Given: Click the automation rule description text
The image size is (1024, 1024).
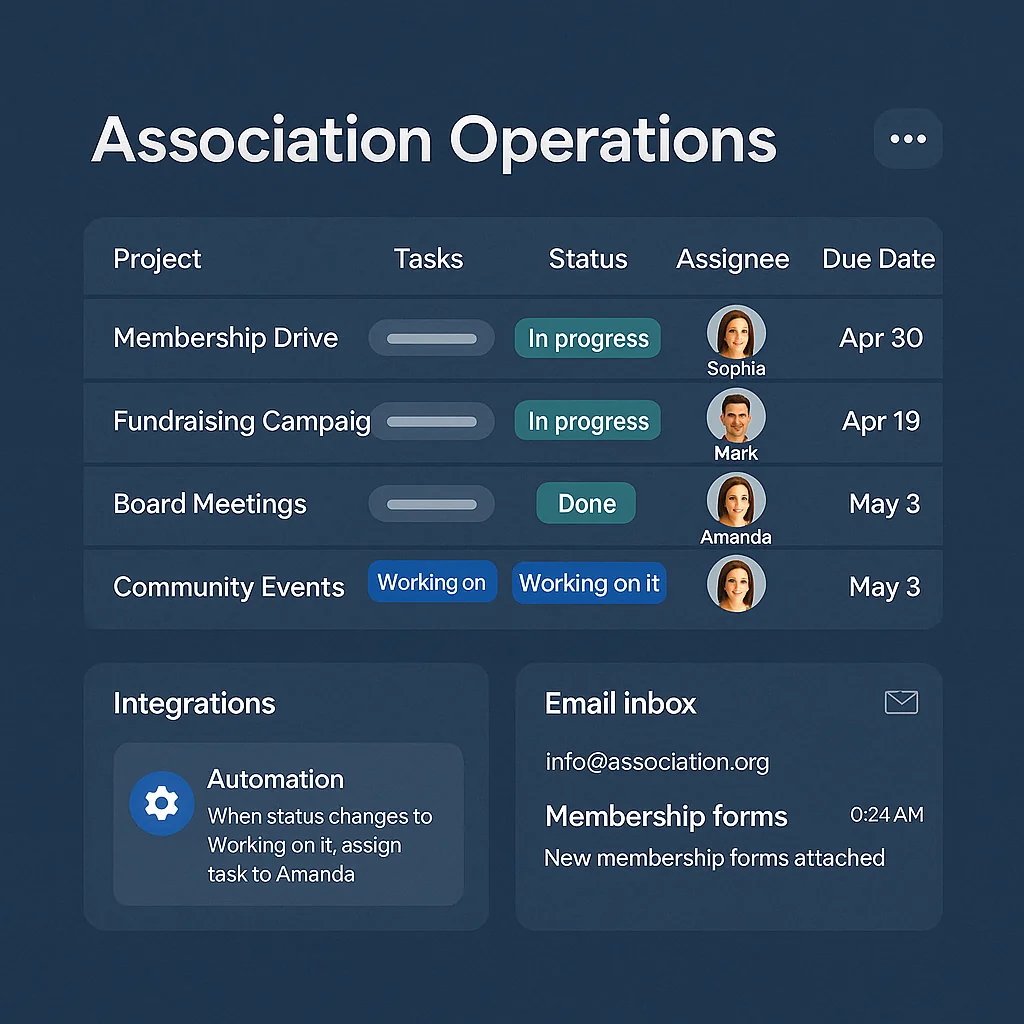Looking at the screenshot, I should tap(320, 845).
